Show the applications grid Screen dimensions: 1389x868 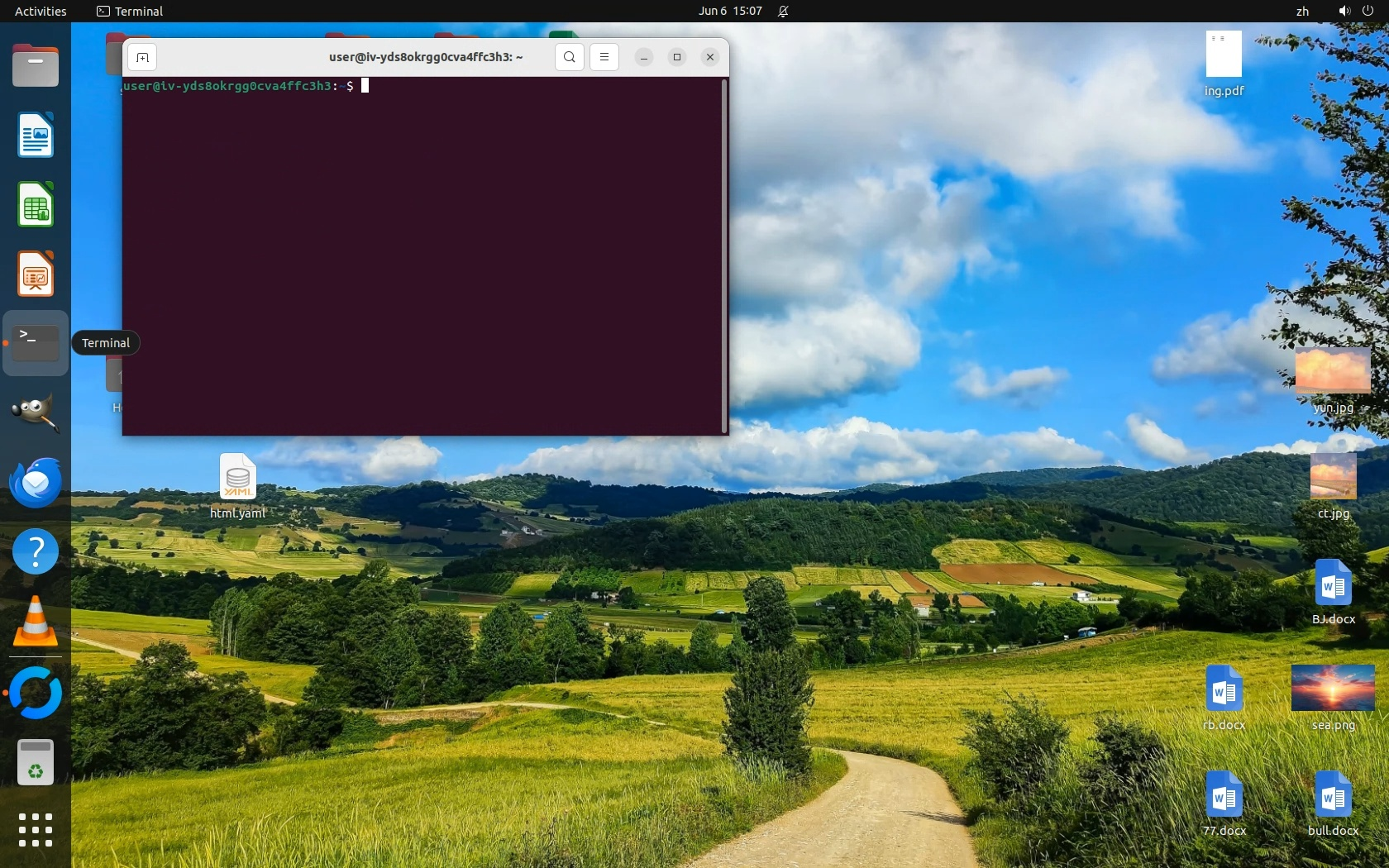36,830
